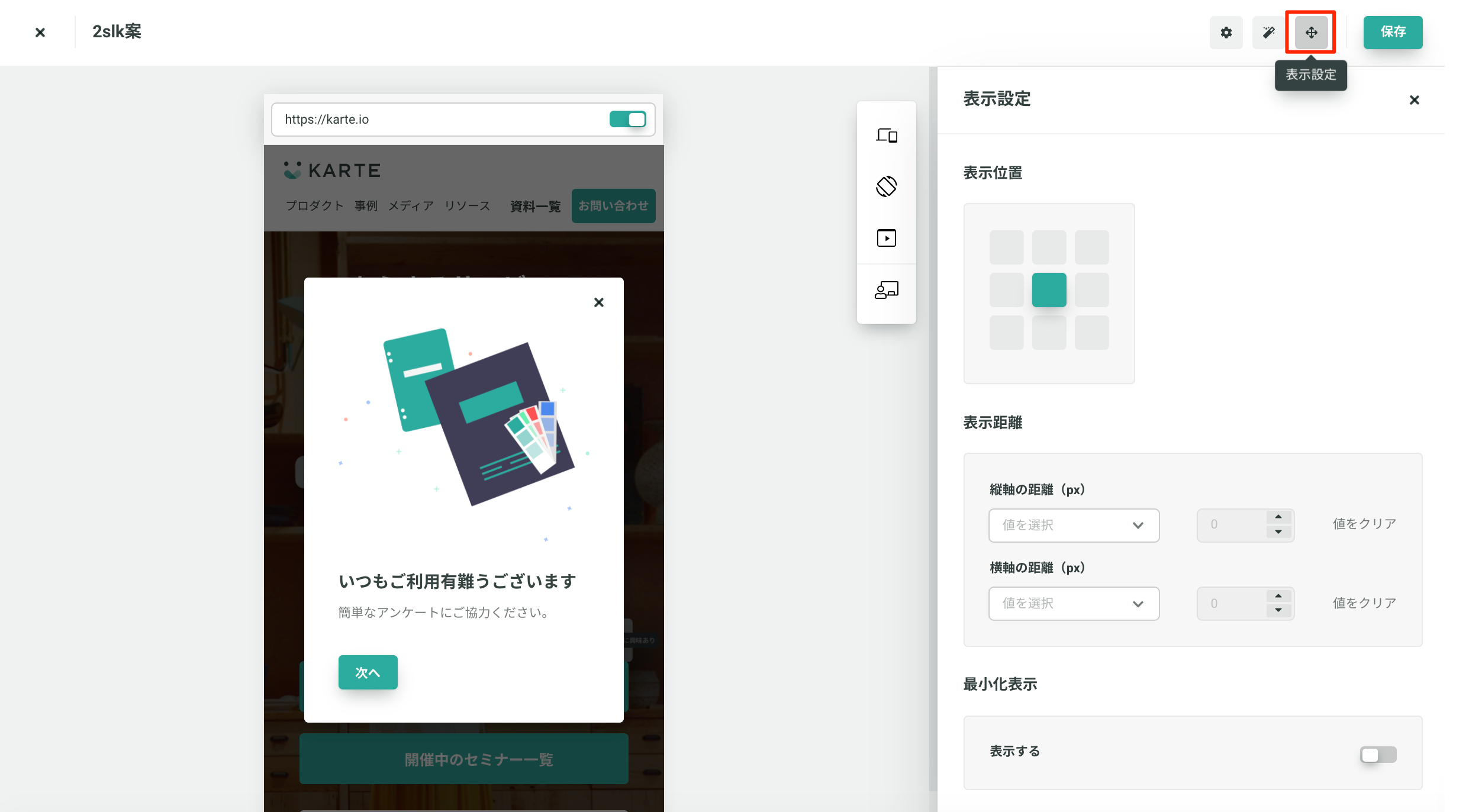Viewport: 1469px width, 812px height.
Task: Click 資料一覧 in the preview nav
Action: coord(535,206)
